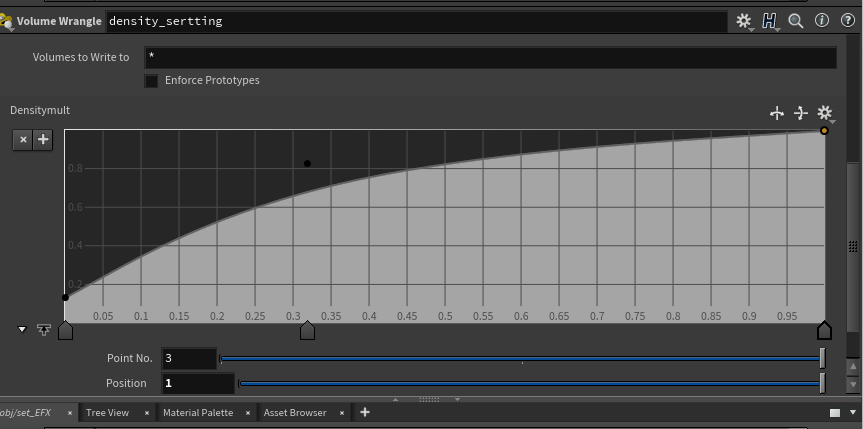Click the vertical flip ramp icon
Viewport: 863px width, 429px height.
tap(800, 113)
